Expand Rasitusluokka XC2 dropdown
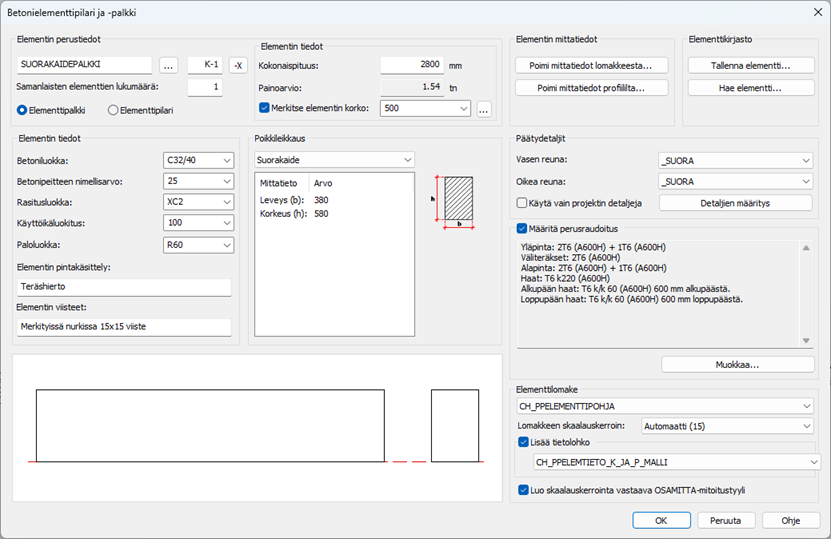Image resolution: width=831 pixels, height=539 pixels. point(198,201)
